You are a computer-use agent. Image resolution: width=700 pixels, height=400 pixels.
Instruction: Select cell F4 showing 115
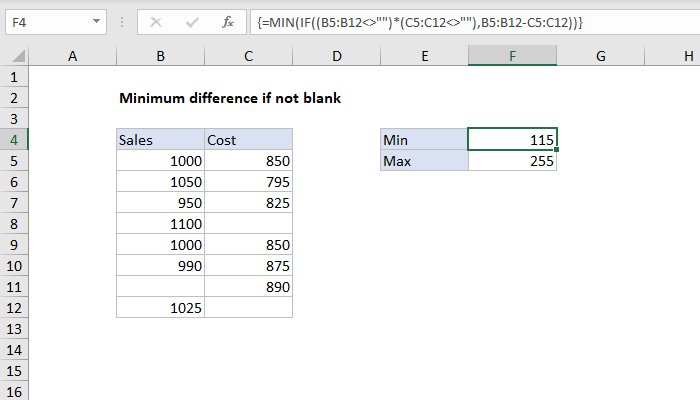coord(512,140)
